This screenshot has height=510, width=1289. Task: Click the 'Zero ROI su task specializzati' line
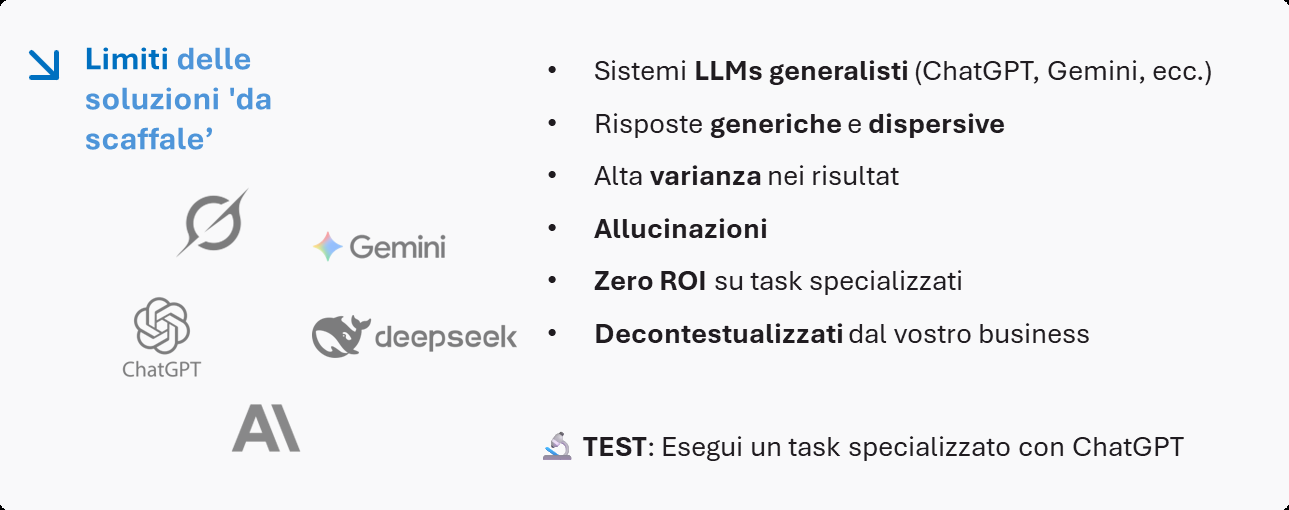point(778,281)
